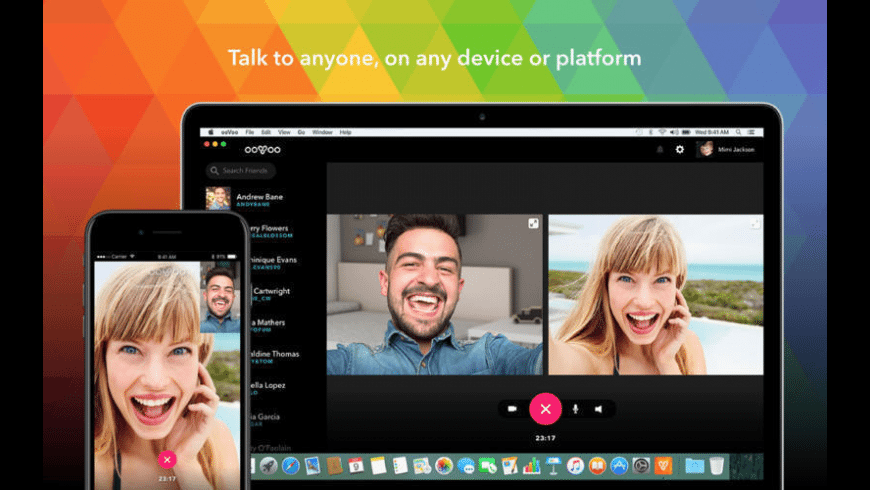Open the Help menu
This screenshot has width=870, height=490.
coord(345,133)
